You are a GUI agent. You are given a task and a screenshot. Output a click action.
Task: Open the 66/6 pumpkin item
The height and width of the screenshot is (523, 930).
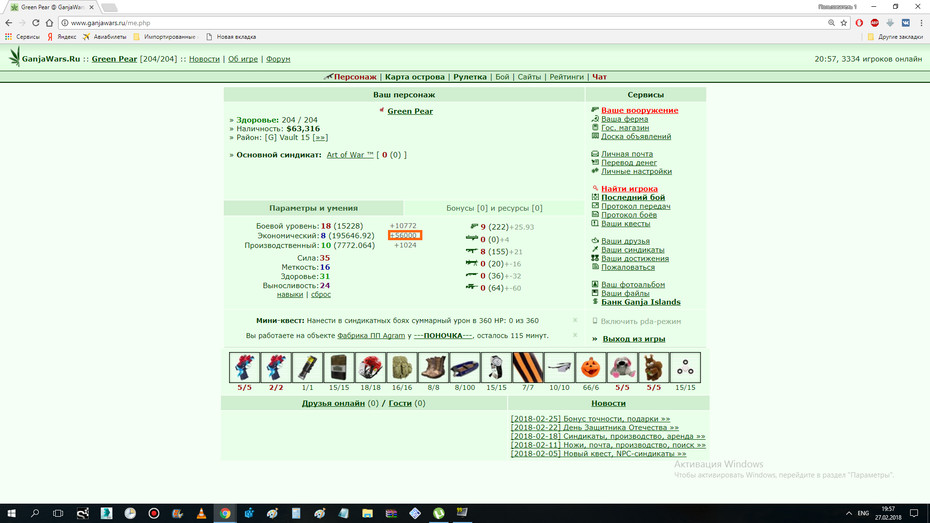tap(590, 367)
